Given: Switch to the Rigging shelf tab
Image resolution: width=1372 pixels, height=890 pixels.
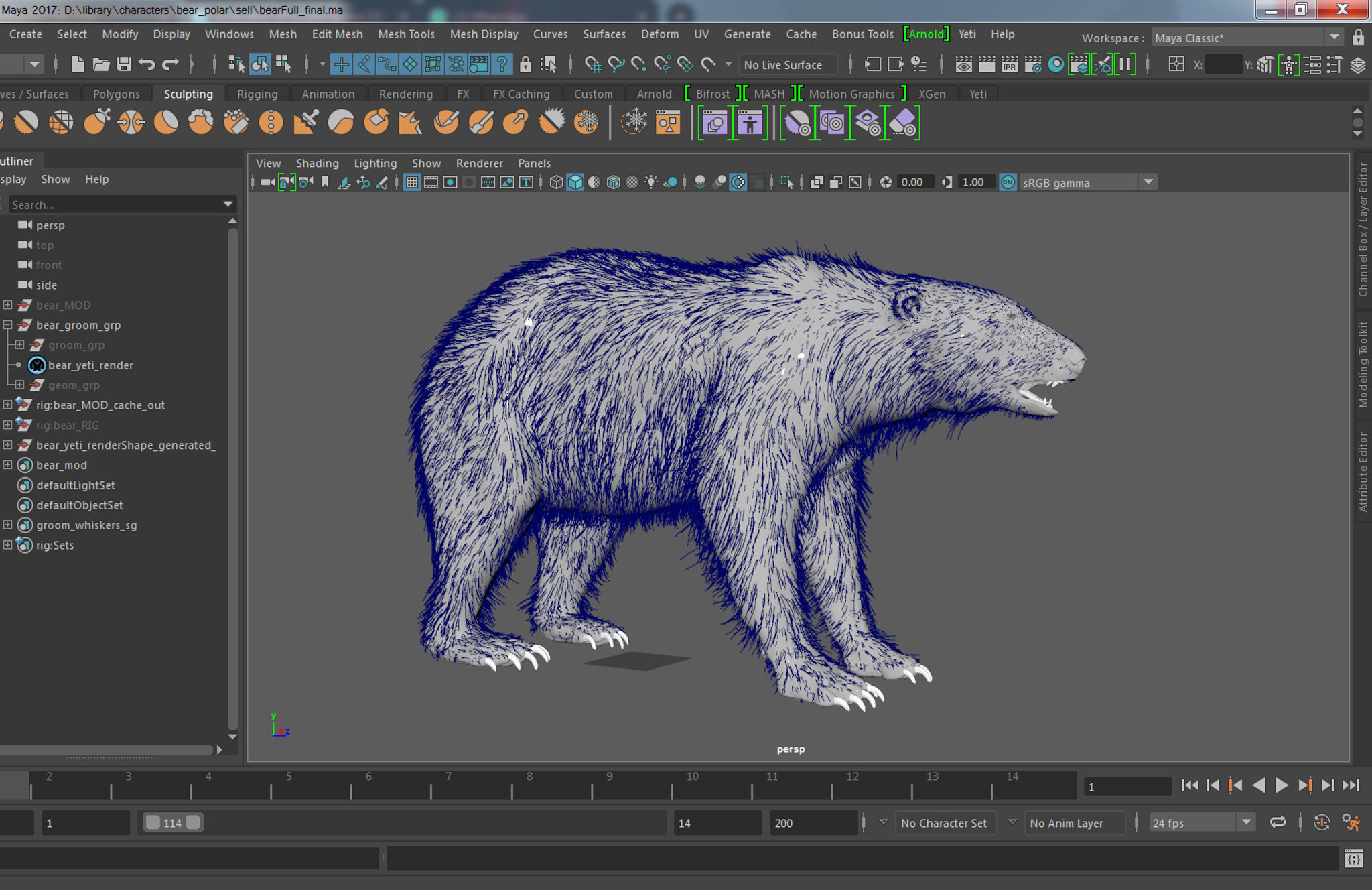Looking at the screenshot, I should pyautogui.click(x=257, y=94).
